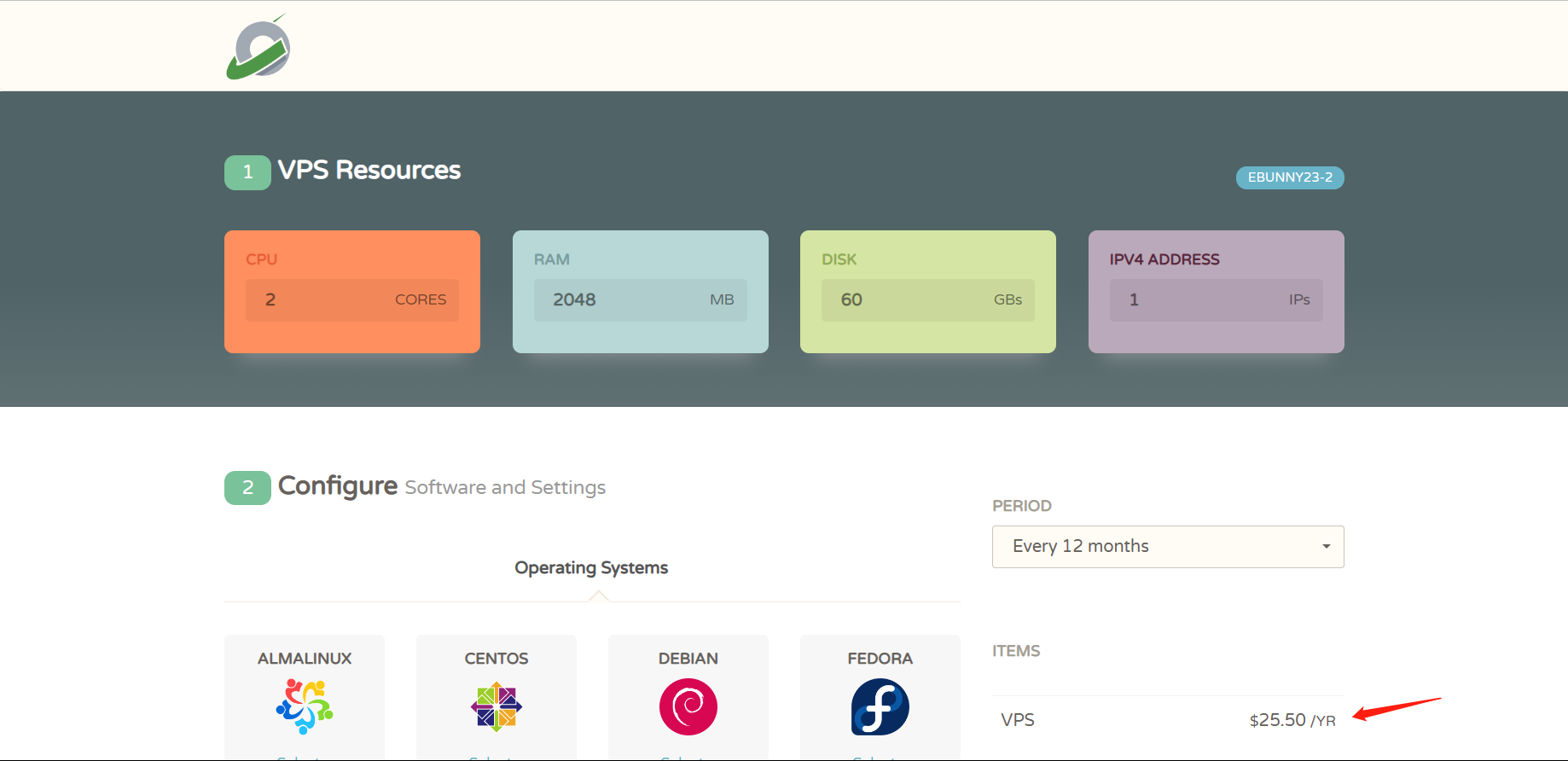Screen dimensions: 1568x761
Task: Click the site logo in the header
Action: [x=258, y=49]
